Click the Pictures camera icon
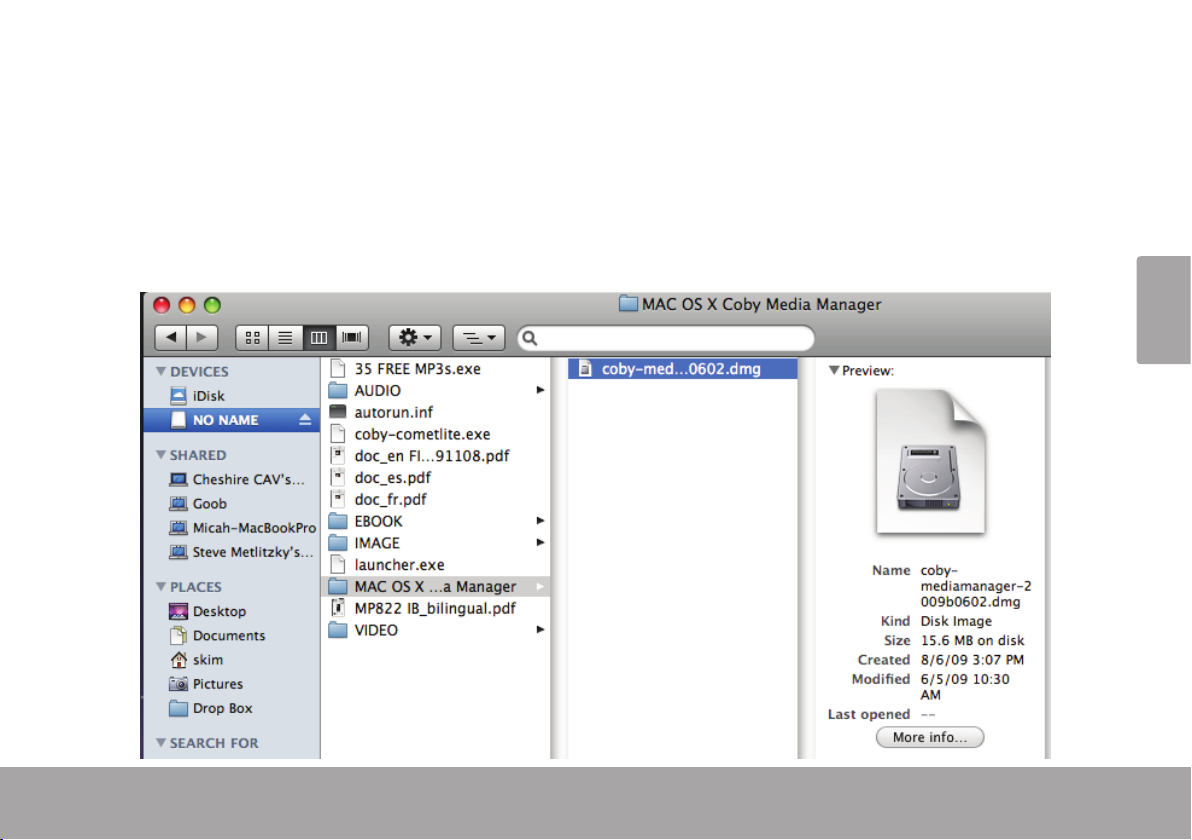This screenshot has width=1192, height=840. tap(178, 684)
